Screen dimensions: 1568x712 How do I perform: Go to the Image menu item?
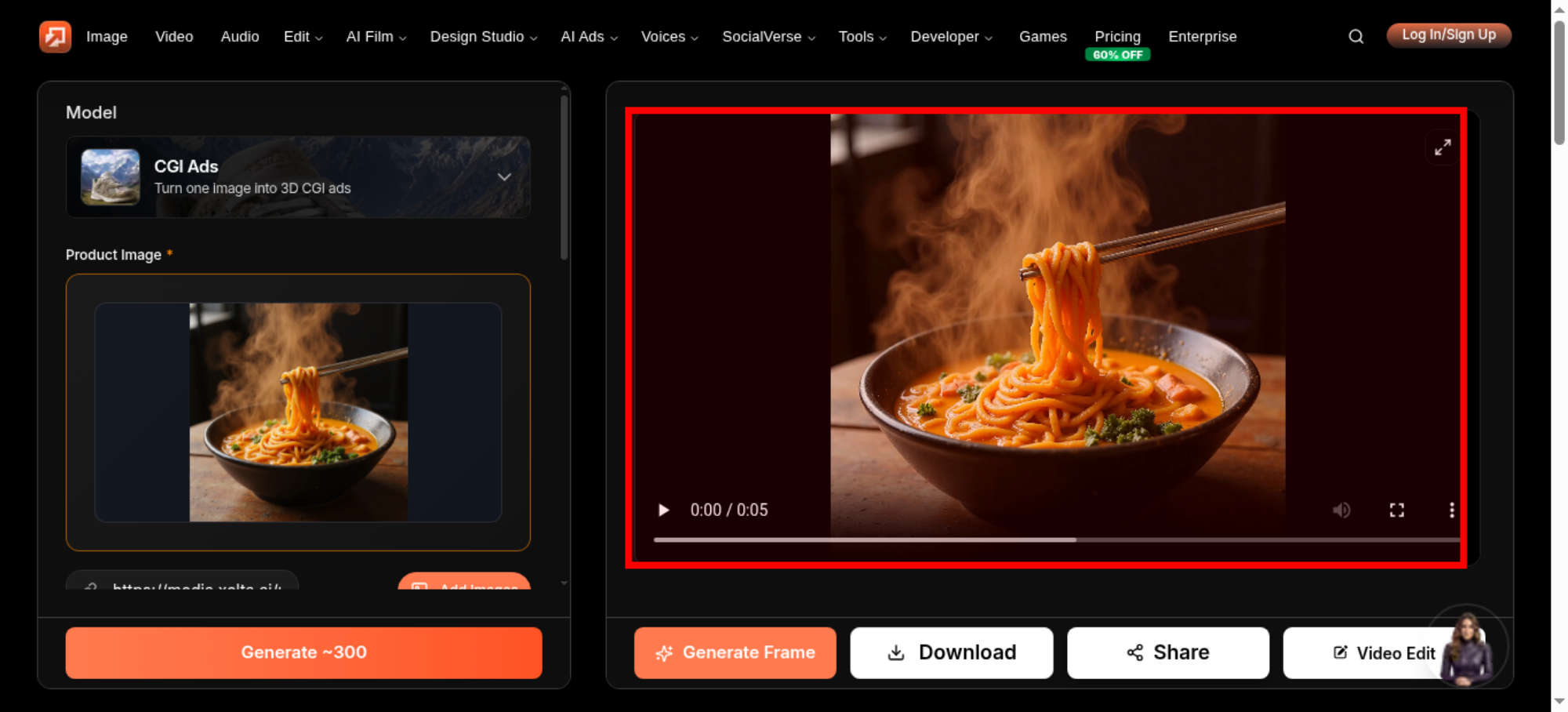[x=107, y=37]
